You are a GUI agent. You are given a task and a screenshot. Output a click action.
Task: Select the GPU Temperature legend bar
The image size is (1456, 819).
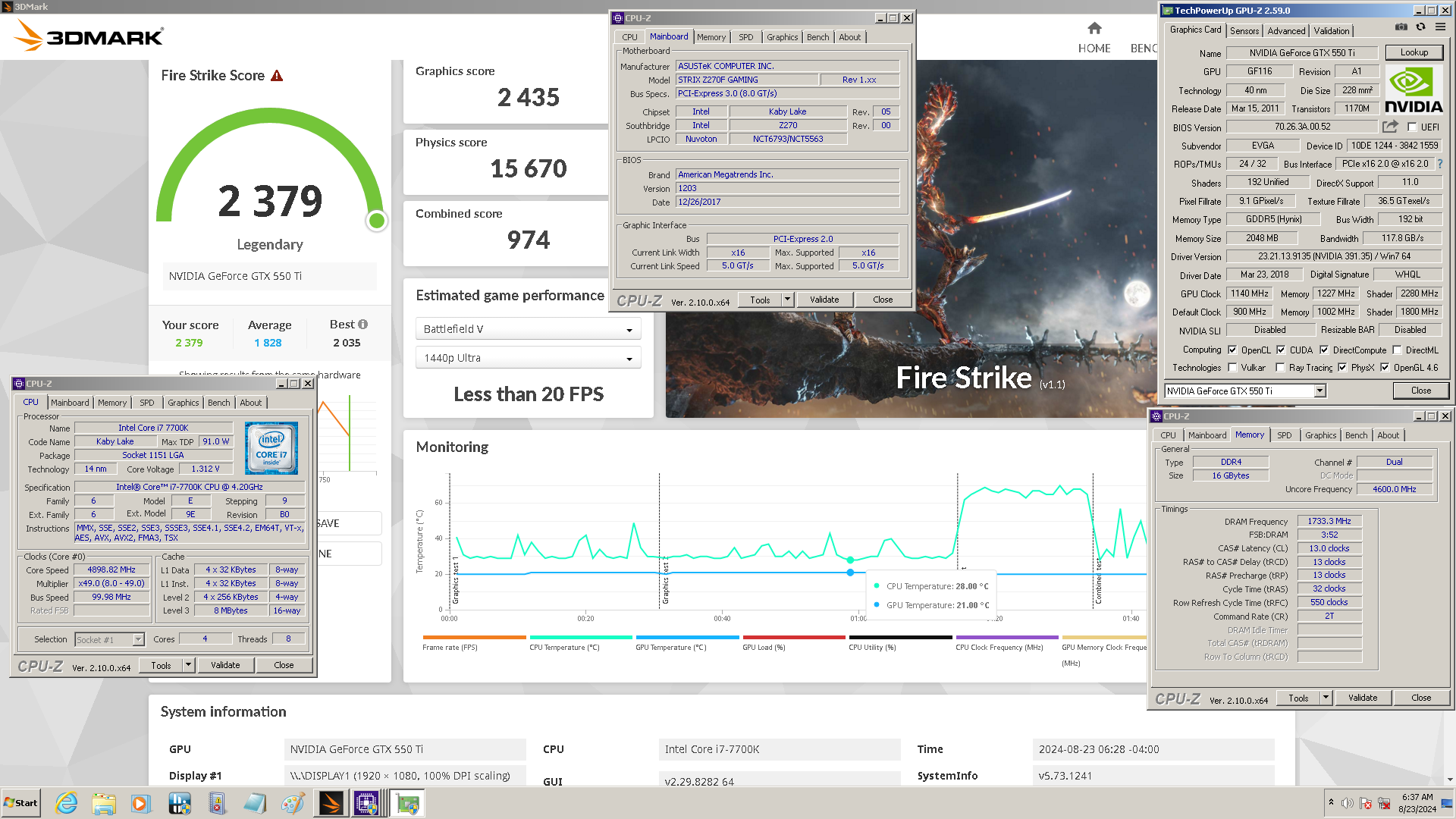687,637
